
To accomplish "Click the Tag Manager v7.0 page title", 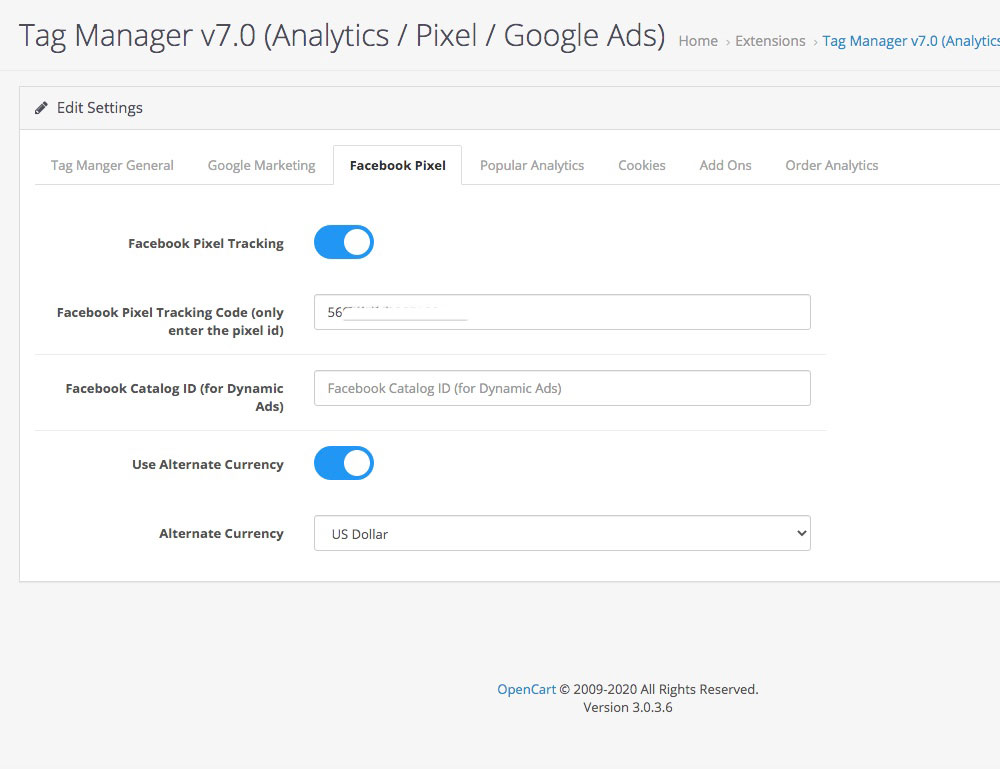I will coord(342,35).
